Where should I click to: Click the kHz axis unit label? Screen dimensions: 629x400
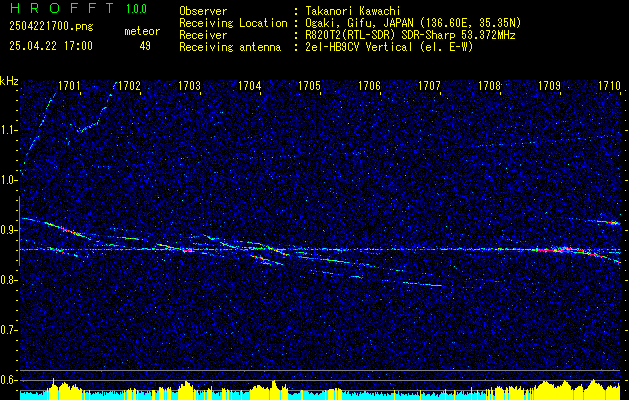9,81
